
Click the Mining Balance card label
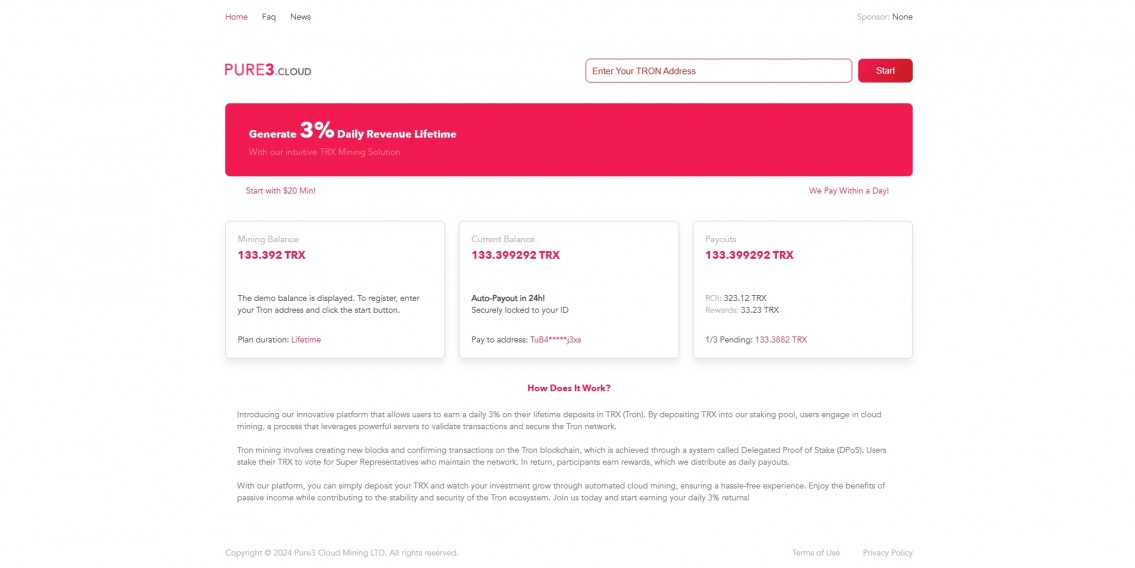point(268,240)
